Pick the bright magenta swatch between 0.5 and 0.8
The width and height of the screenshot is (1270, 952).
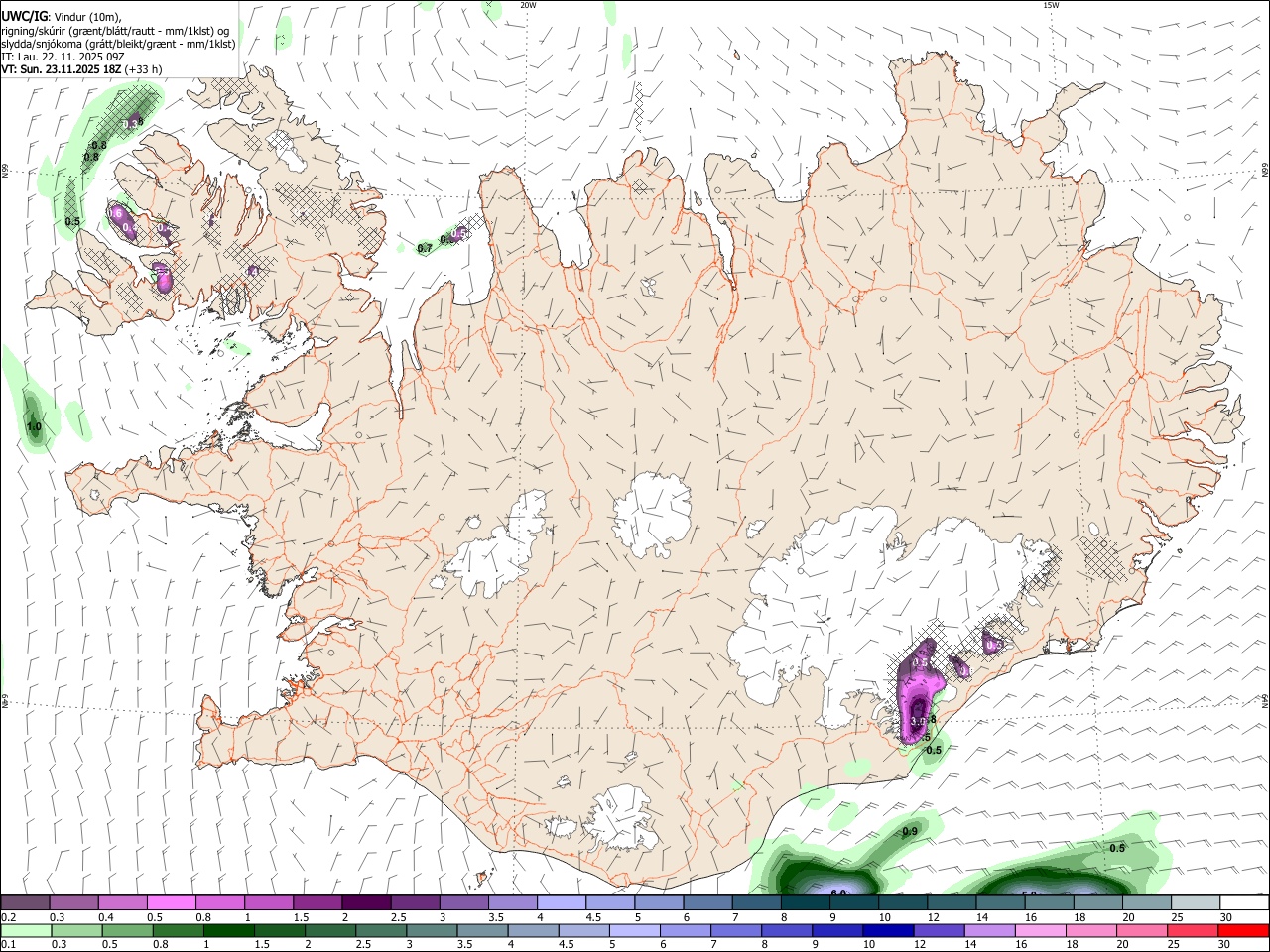(171, 903)
